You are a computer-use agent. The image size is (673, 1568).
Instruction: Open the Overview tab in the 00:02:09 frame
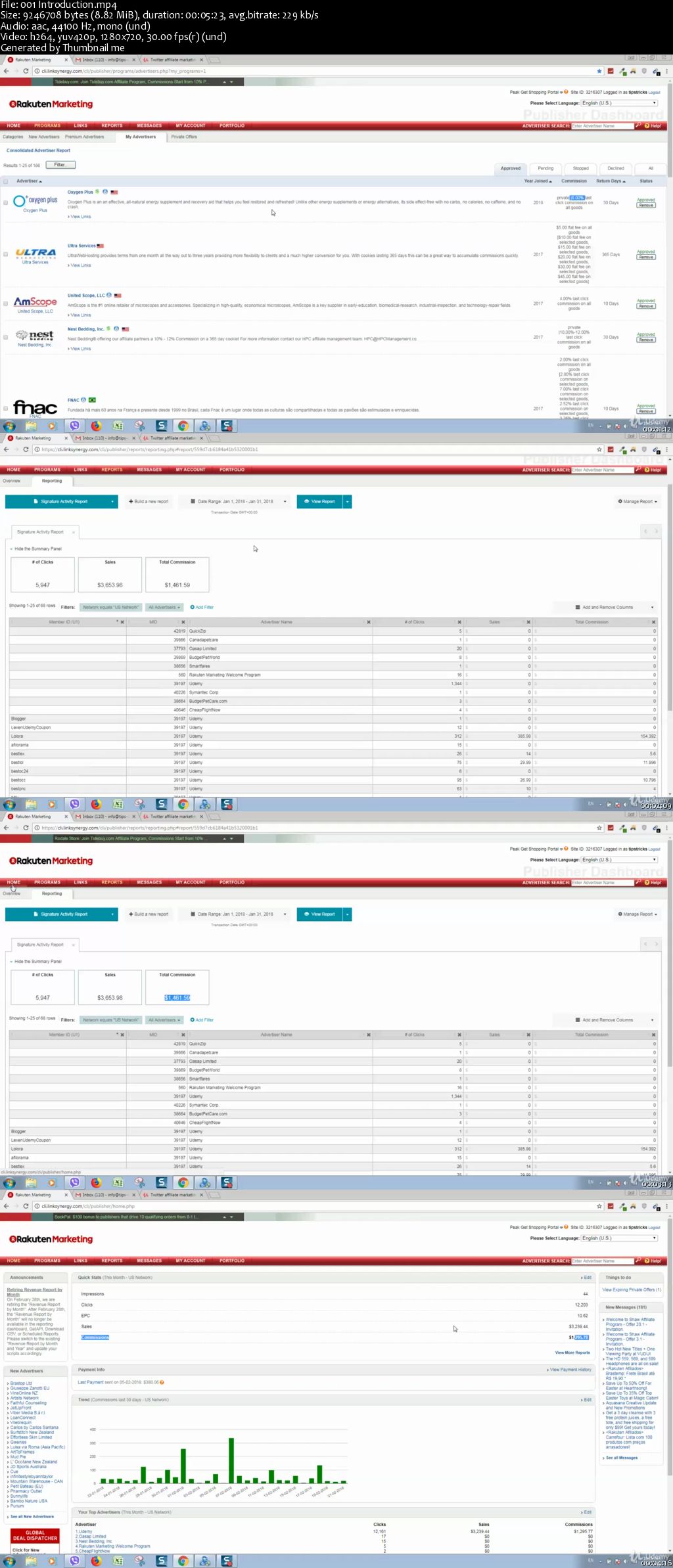click(x=12, y=481)
